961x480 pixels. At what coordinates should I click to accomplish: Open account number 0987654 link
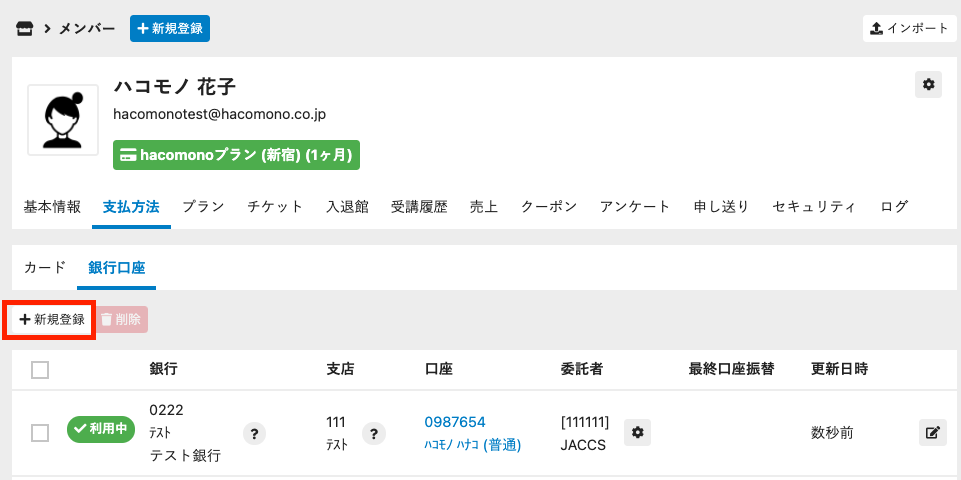[x=455, y=422]
